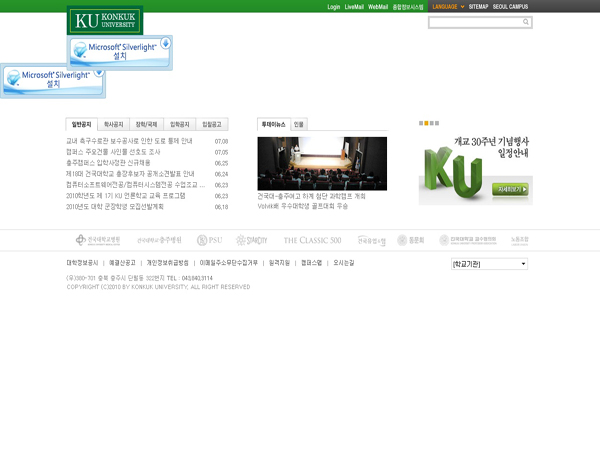Select the second orange banner dot
Screen dimensions: 600x450
click(x=426, y=123)
